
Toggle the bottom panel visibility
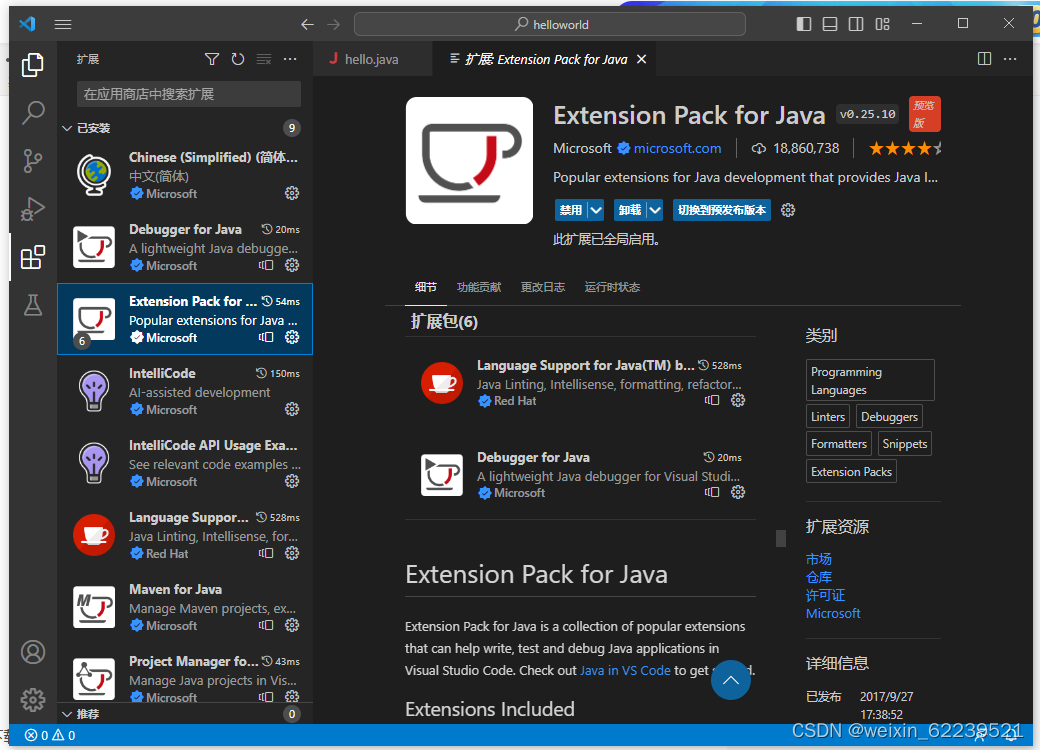(x=830, y=25)
